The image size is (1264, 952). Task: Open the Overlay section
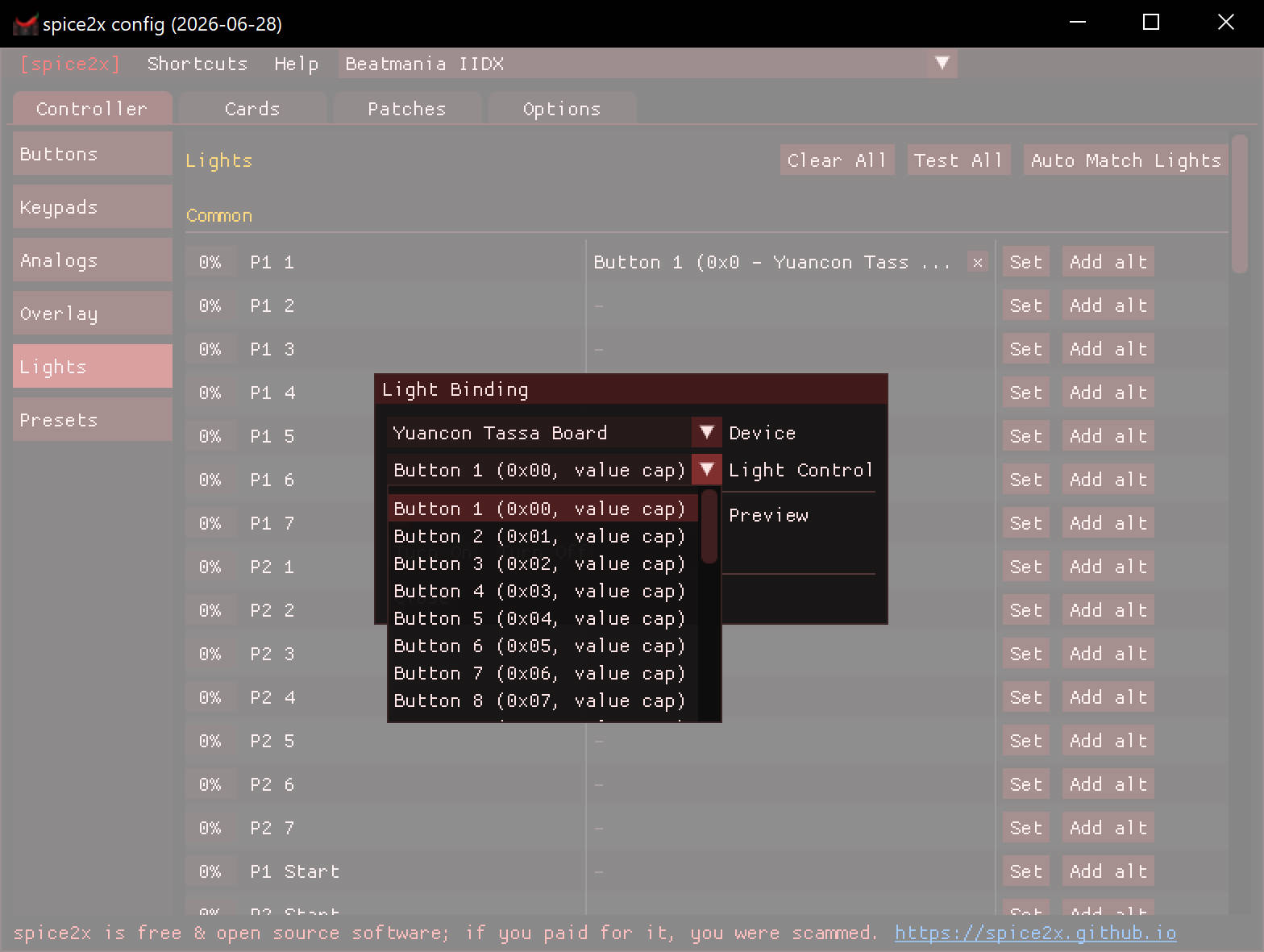pos(93,313)
